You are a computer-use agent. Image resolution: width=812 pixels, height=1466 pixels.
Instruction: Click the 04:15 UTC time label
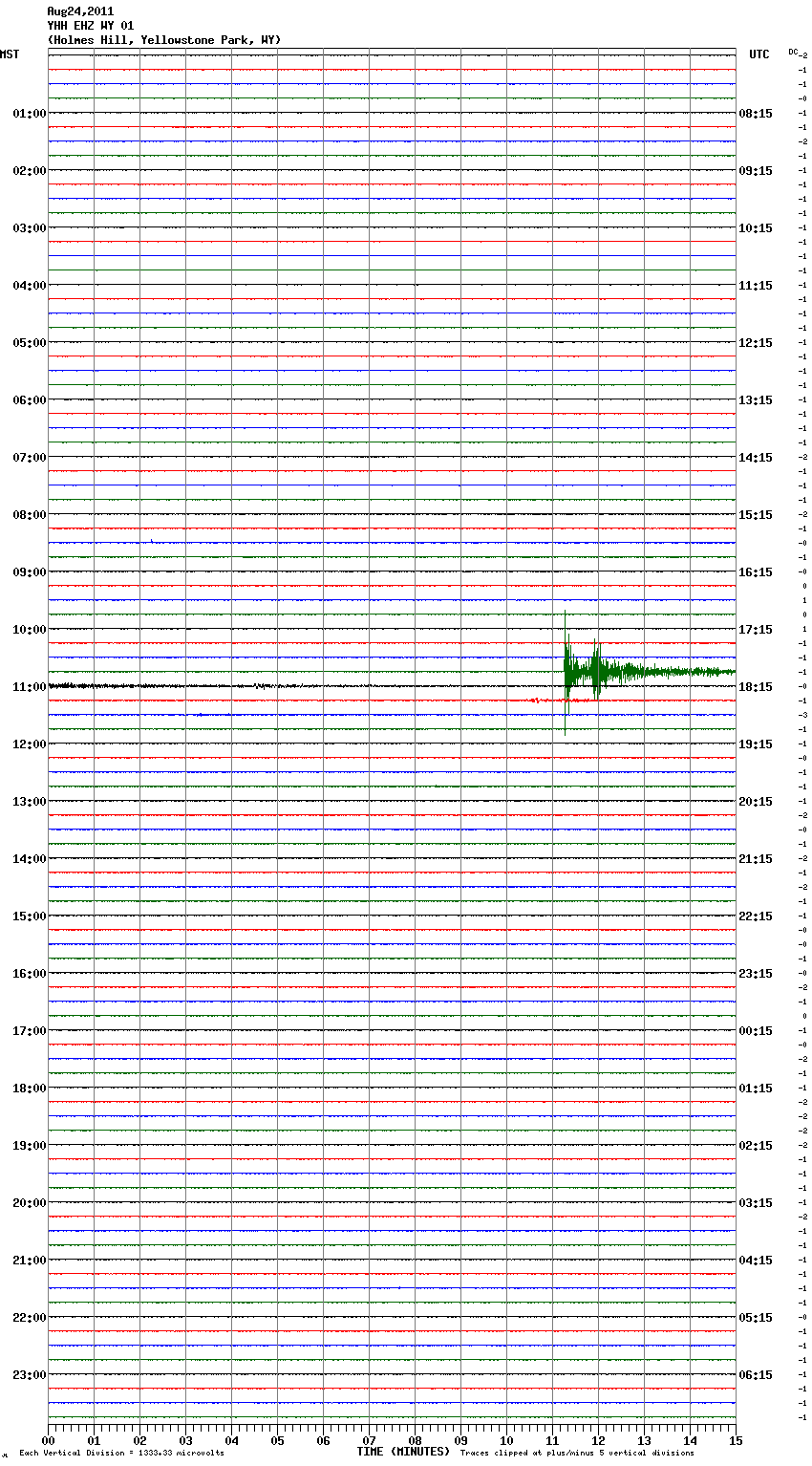756,1261
